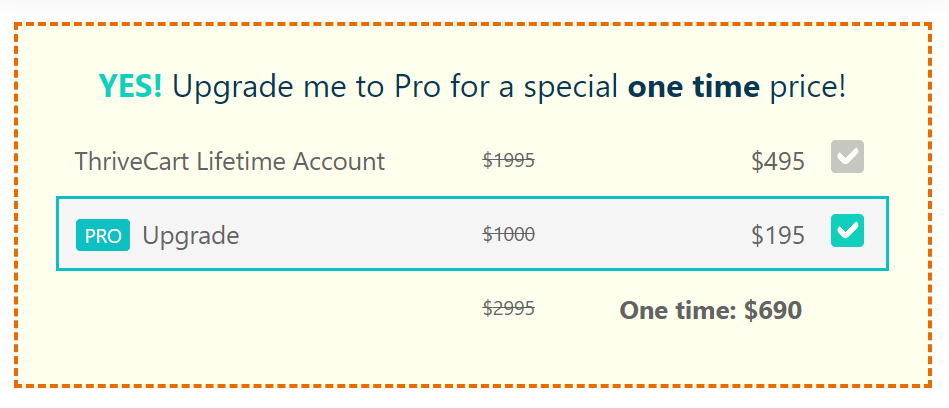
Task: Click the crossed-out $1995 price
Action: coord(509,160)
